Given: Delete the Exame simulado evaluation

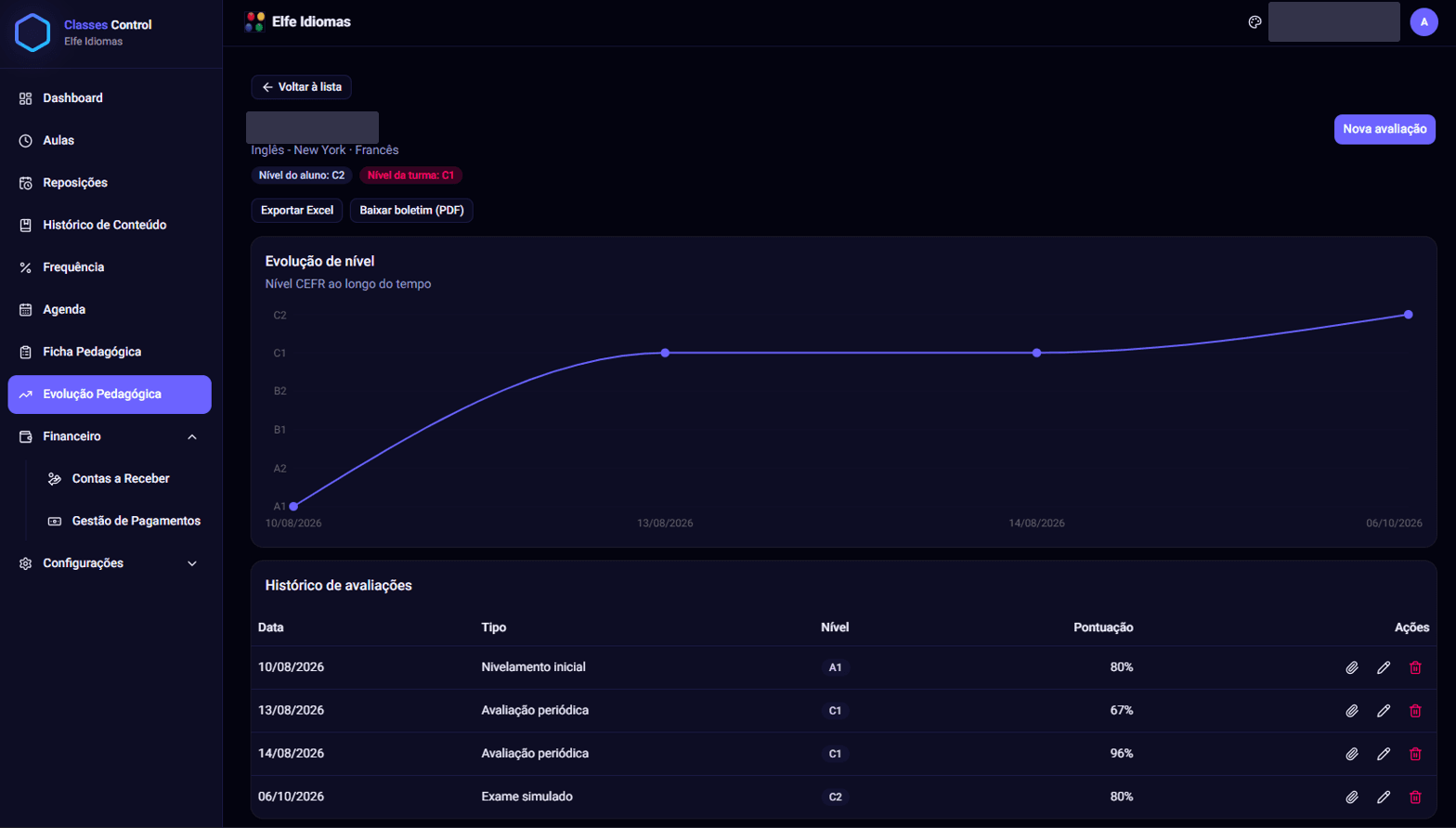Looking at the screenshot, I should point(1415,796).
